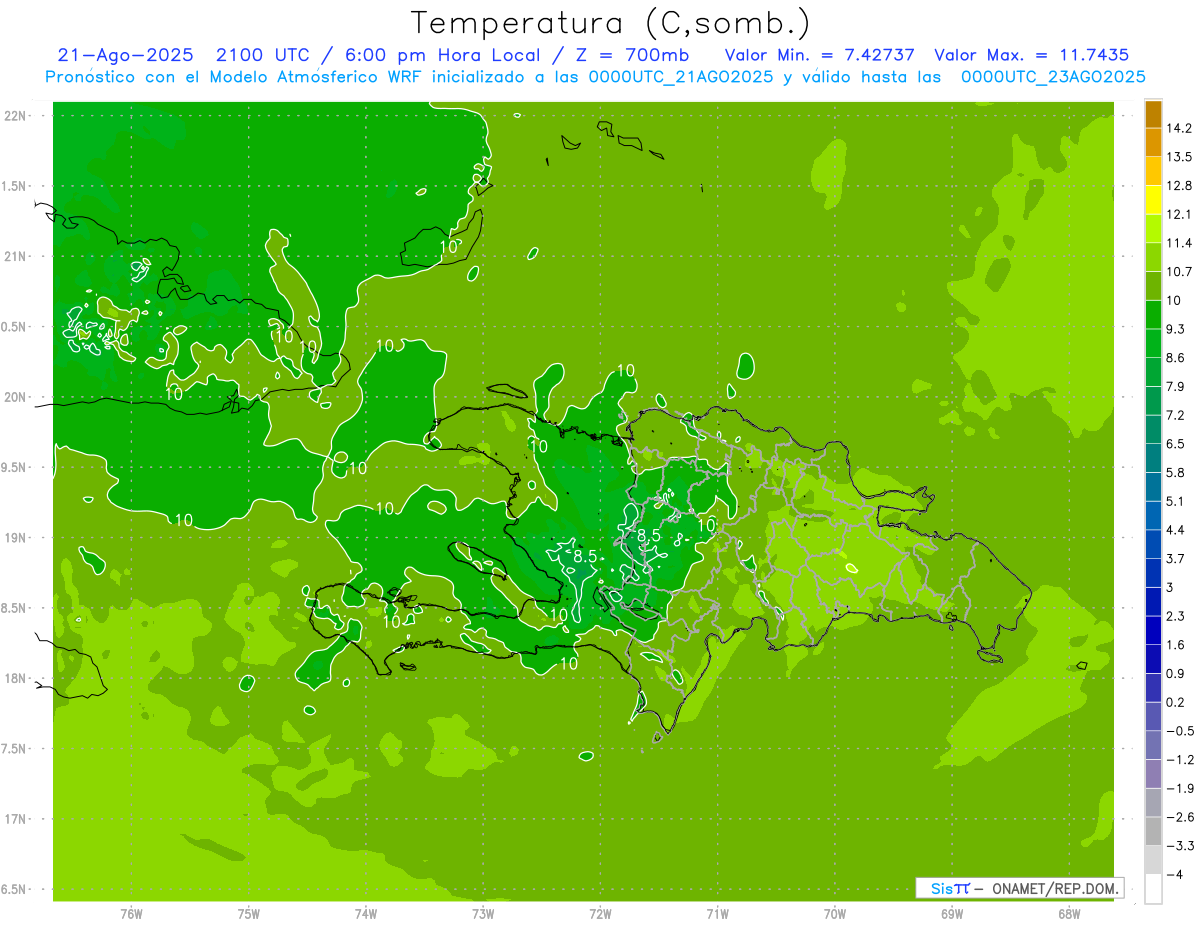Pick the swatch between 13.5 and 12.8
1200x927 pixels.
[1153, 171]
